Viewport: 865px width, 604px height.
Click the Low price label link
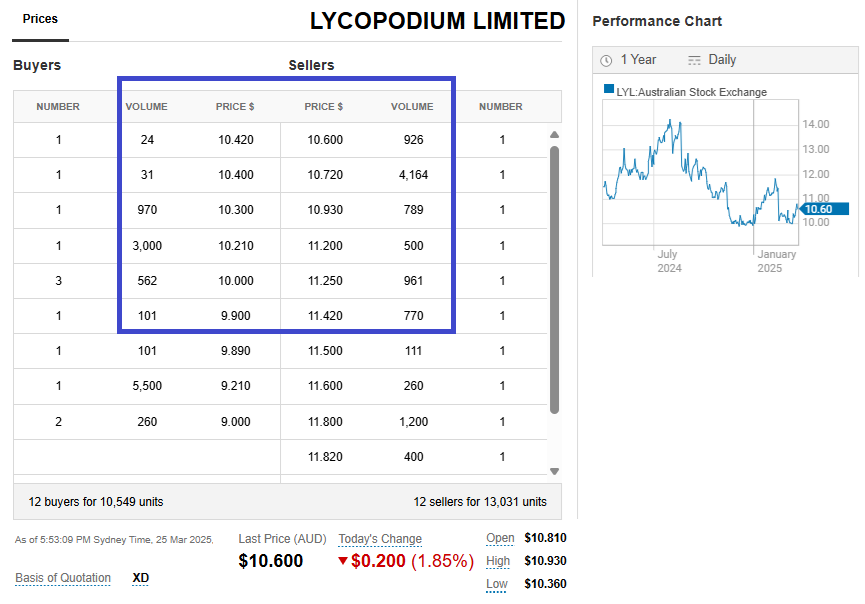[497, 584]
